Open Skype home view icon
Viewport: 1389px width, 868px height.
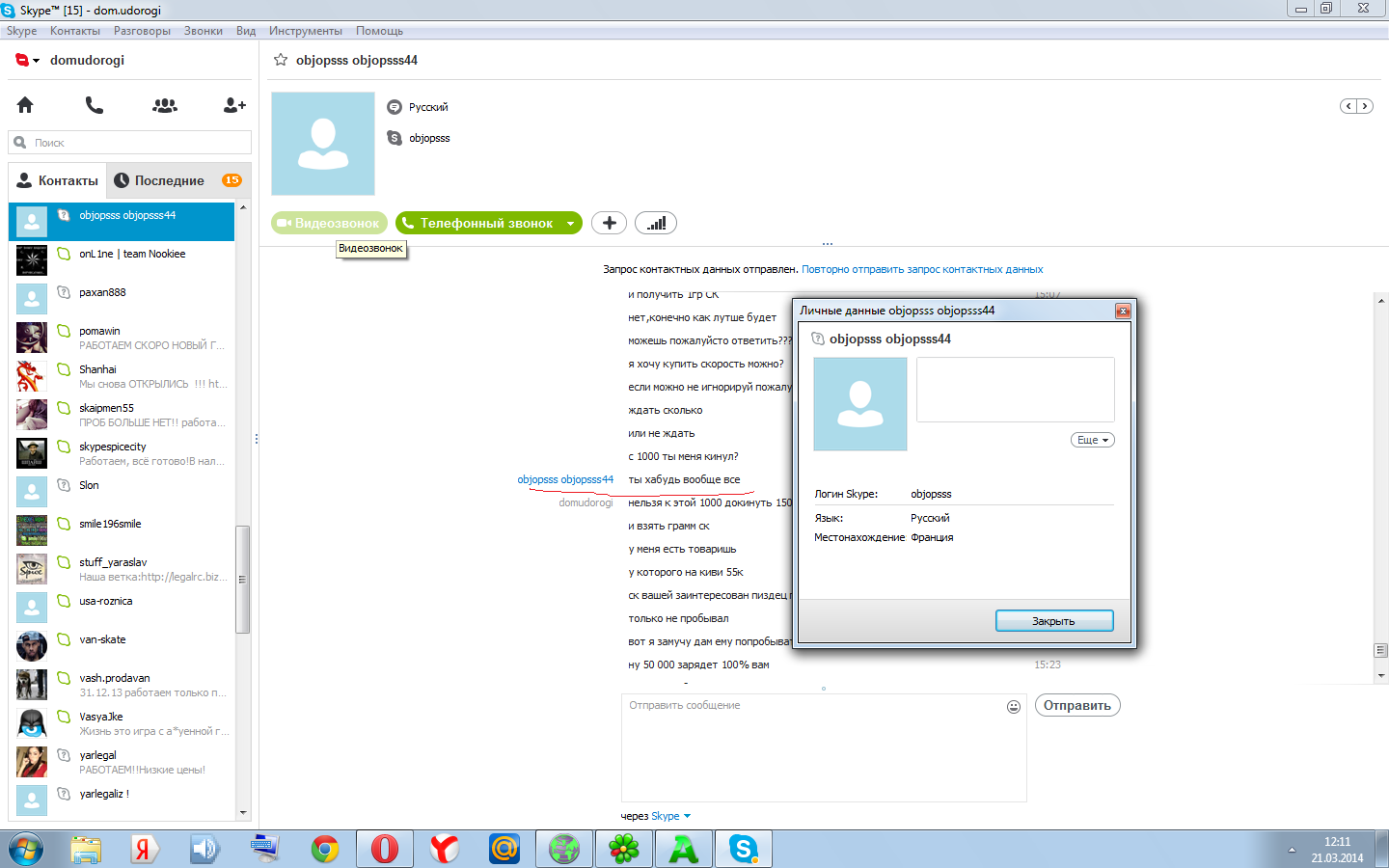[25, 105]
